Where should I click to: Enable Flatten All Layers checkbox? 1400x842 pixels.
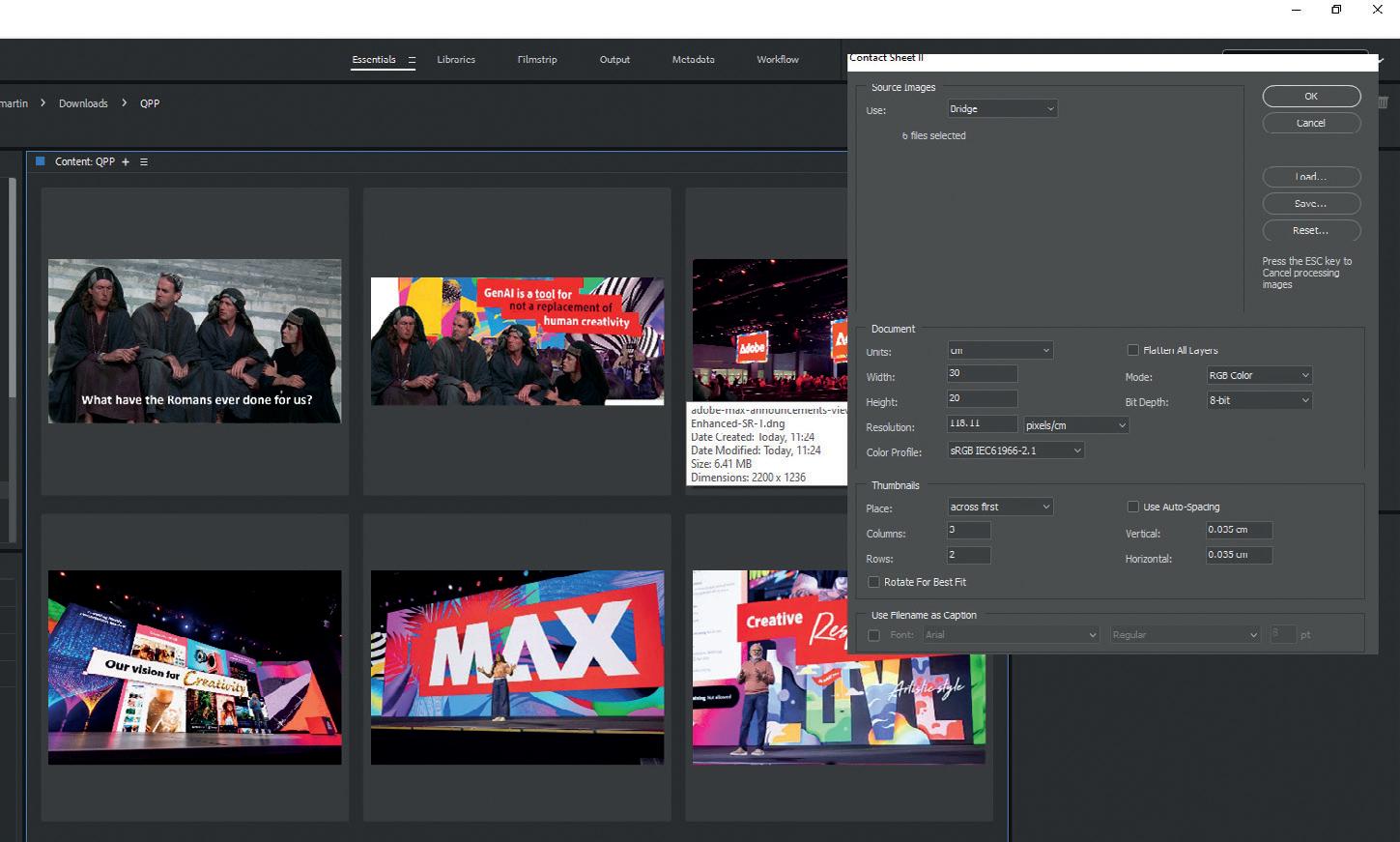(x=1133, y=350)
